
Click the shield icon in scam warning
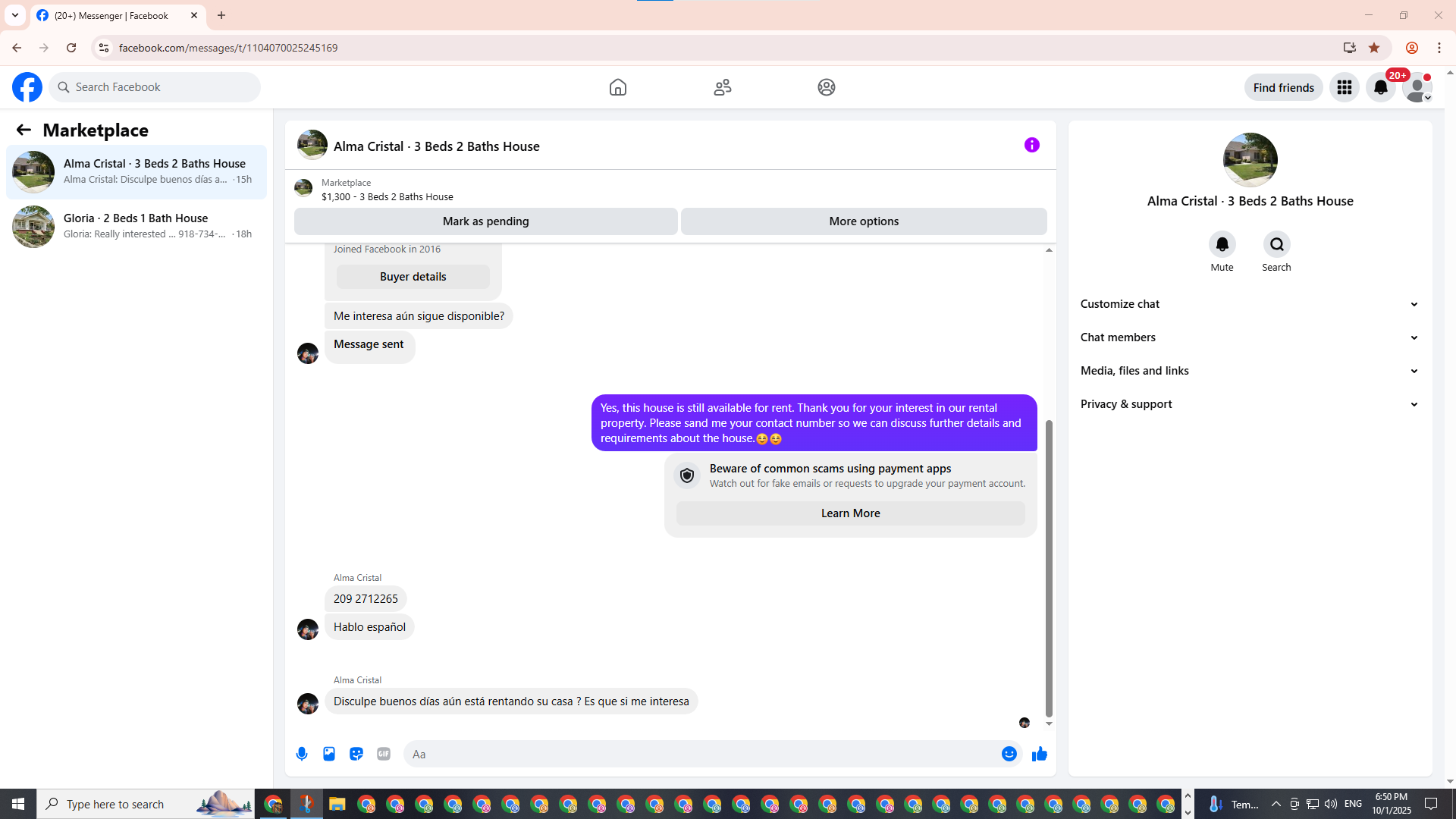(687, 475)
